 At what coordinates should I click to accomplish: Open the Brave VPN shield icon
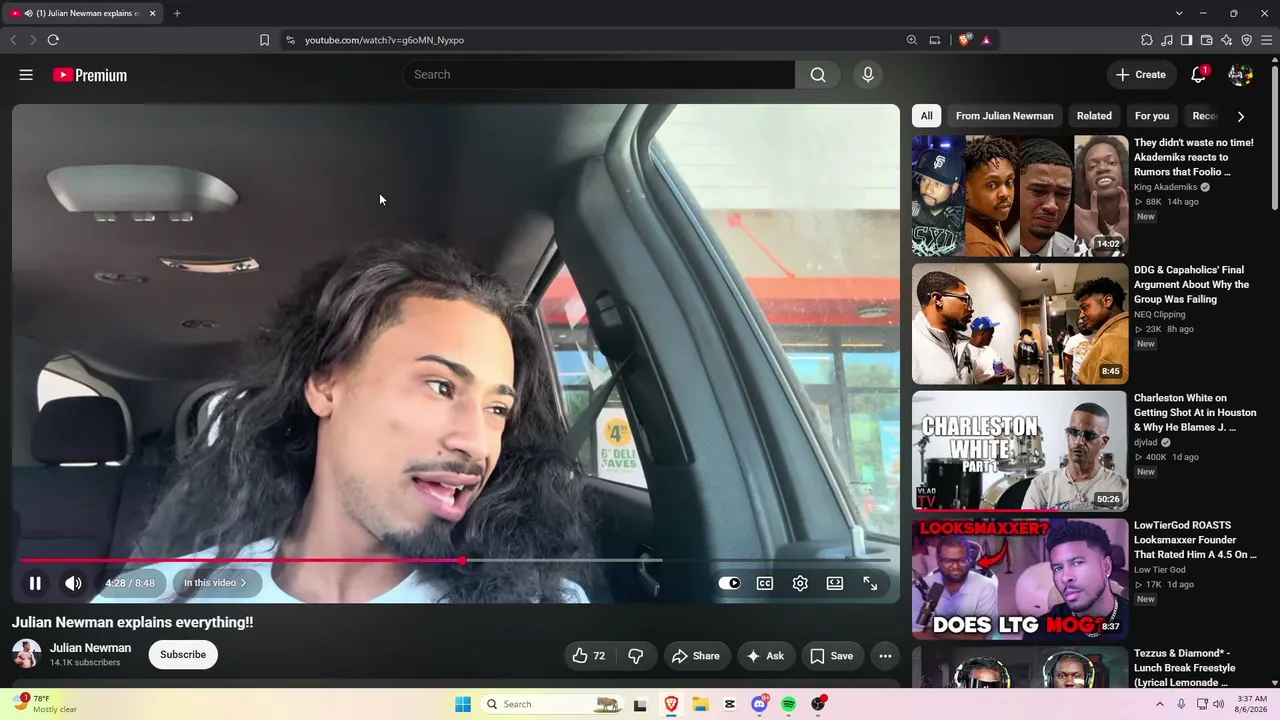pos(1246,40)
